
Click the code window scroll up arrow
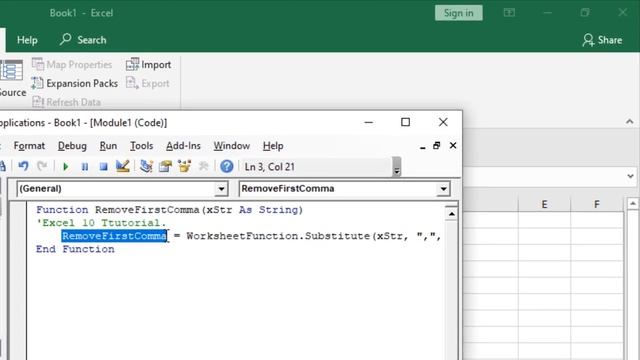(x=451, y=214)
